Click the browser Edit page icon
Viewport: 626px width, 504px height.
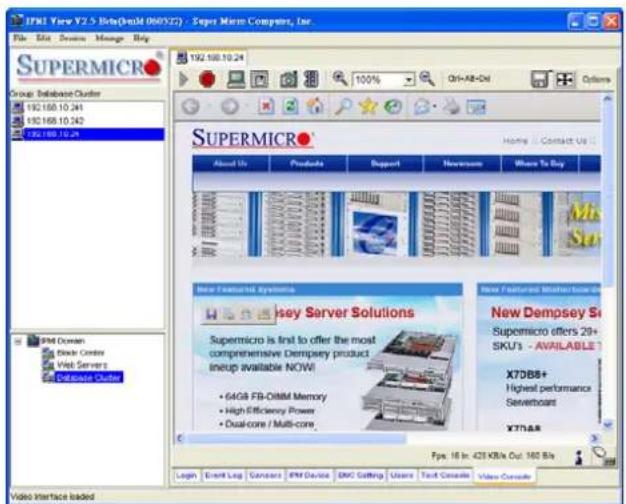[476, 107]
